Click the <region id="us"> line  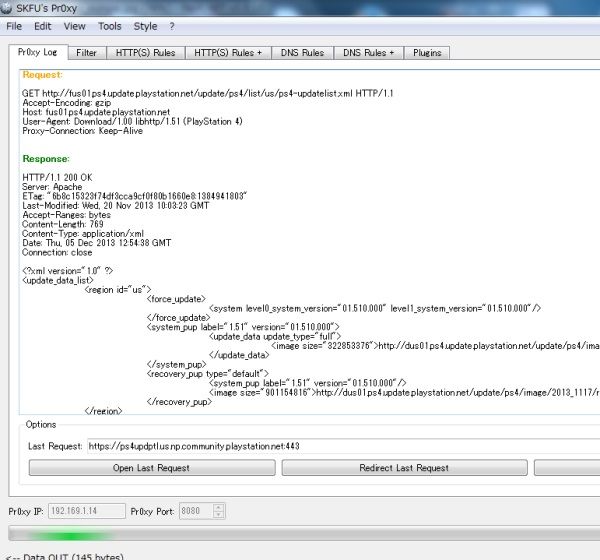point(118,290)
